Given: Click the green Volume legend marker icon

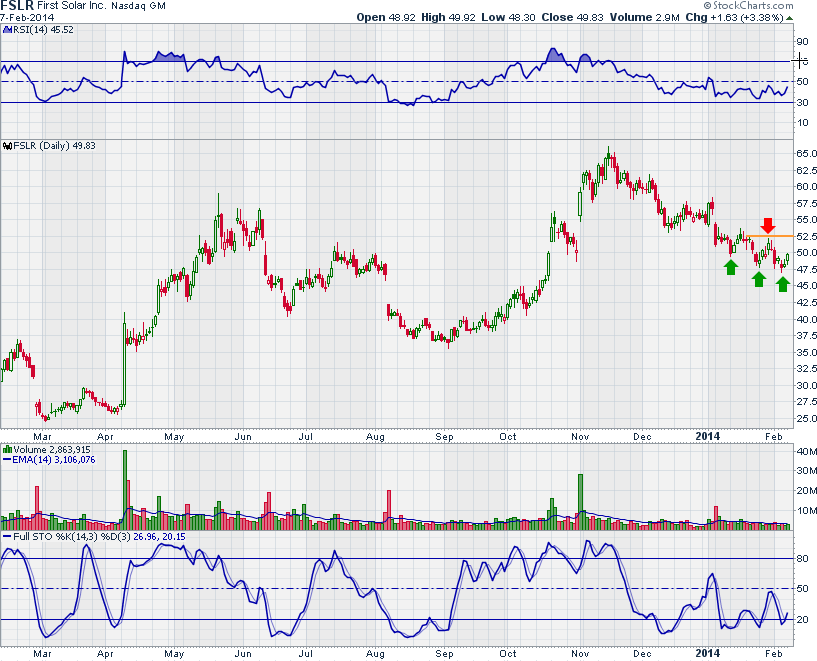Looking at the screenshot, I should (6, 450).
